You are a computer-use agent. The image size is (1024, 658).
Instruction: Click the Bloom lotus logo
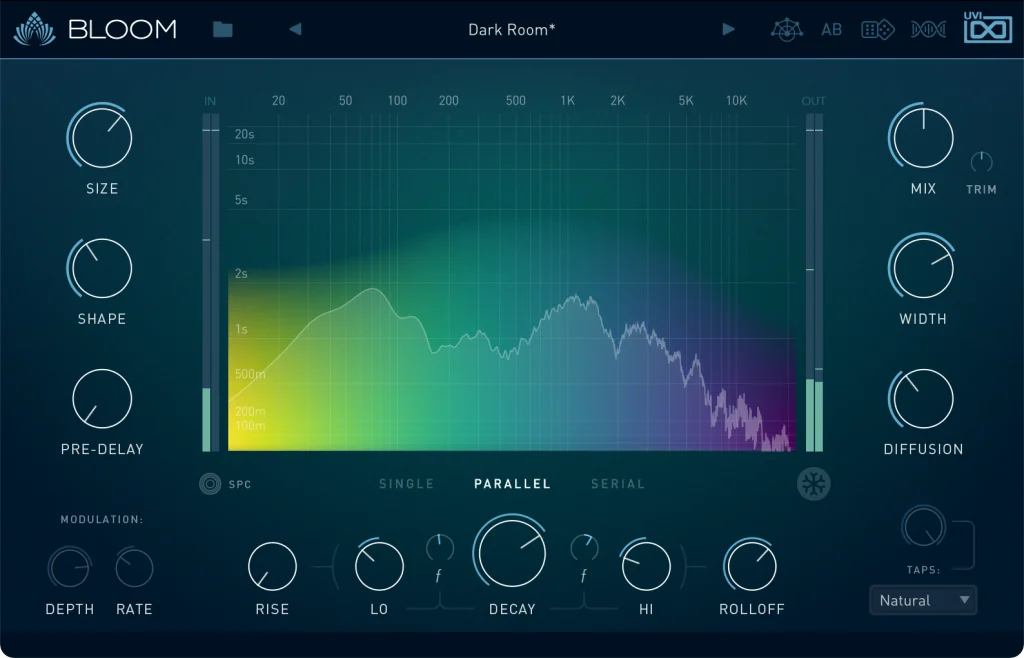[x=35, y=30]
